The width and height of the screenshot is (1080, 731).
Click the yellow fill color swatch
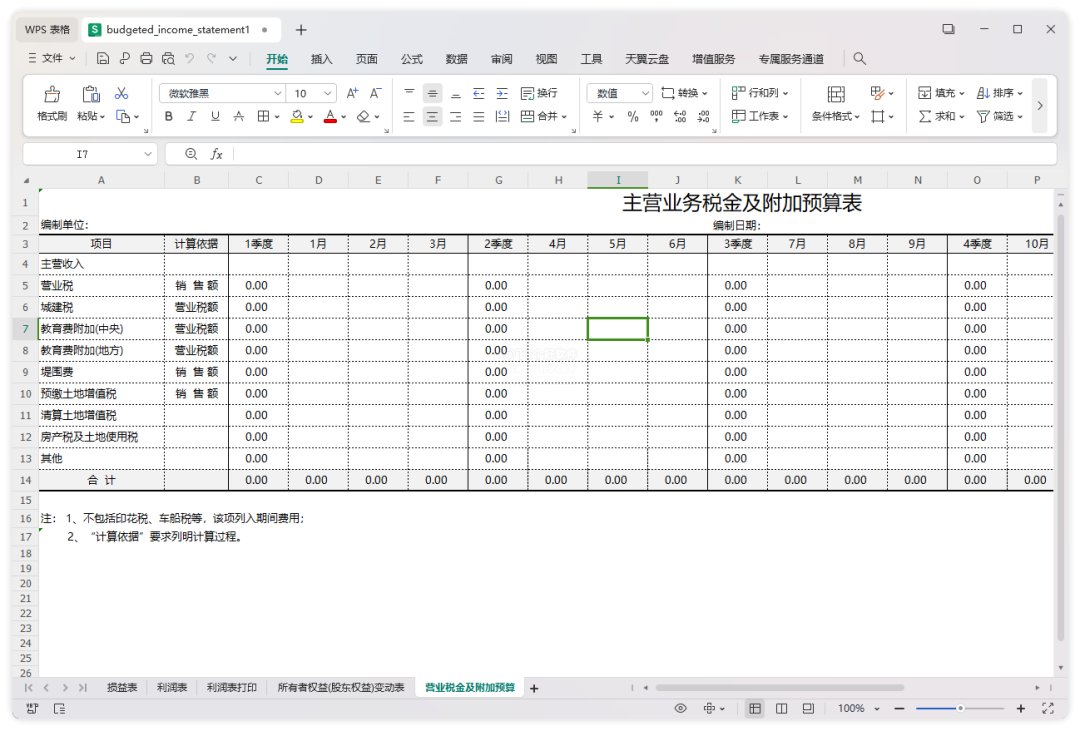[x=297, y=117]
